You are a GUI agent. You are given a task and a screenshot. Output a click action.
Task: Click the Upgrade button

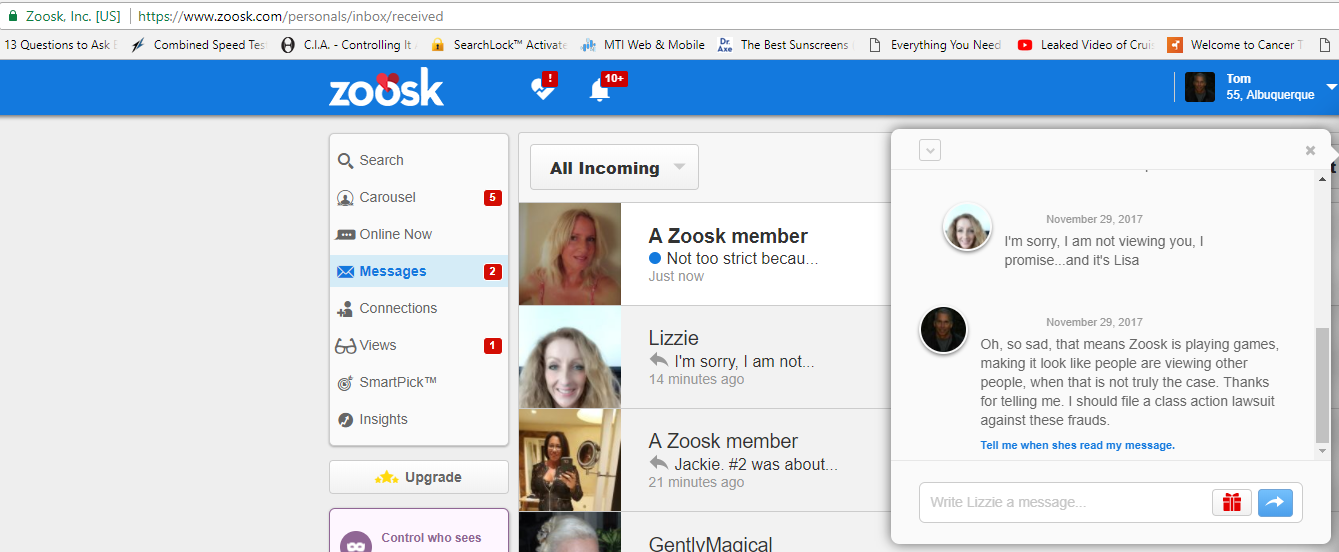[x=419, y=477]
